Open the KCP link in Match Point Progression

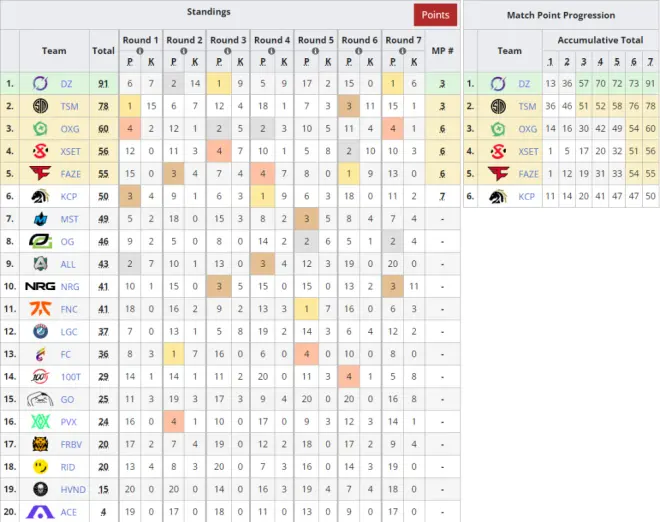[527, 196]
